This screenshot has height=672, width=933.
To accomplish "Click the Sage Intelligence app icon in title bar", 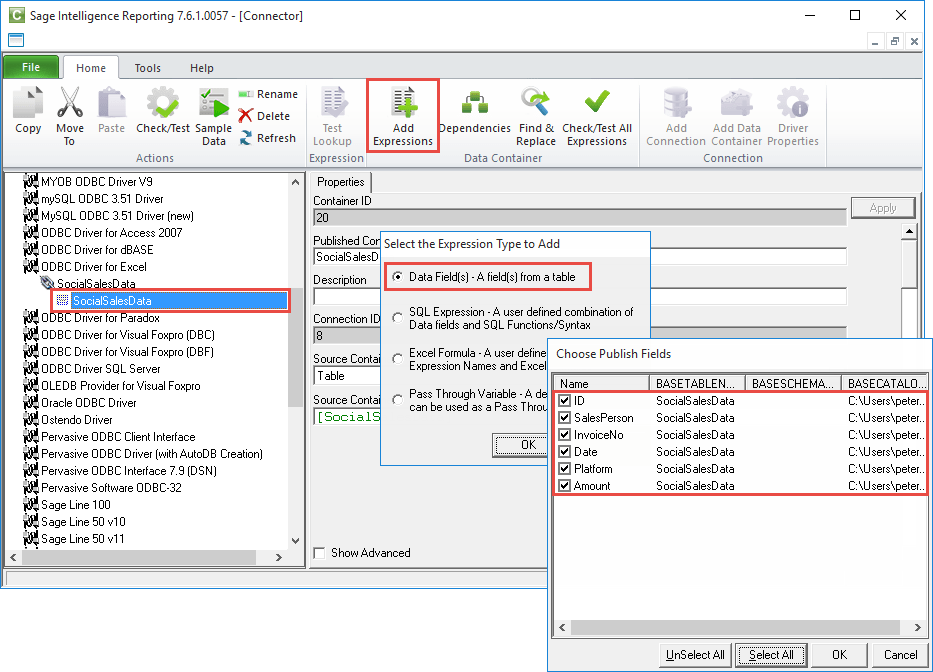I will coord(16,15).
